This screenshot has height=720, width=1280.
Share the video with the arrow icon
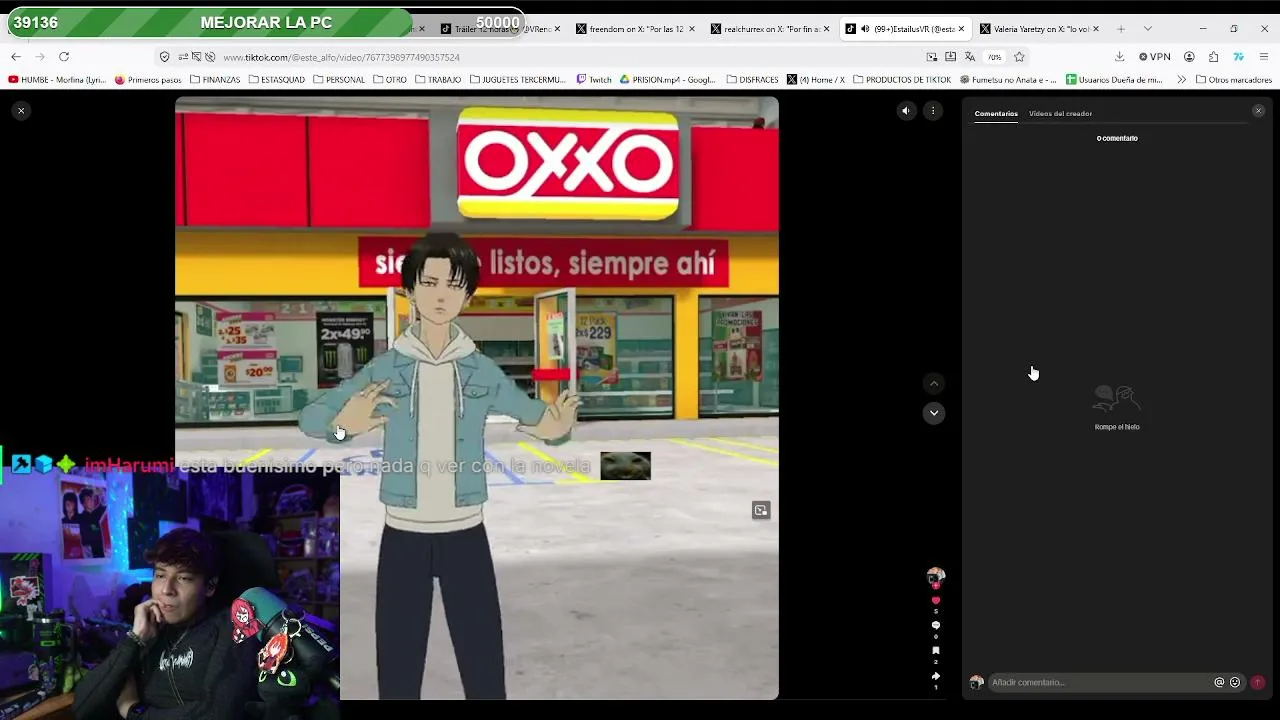[936, 676]
